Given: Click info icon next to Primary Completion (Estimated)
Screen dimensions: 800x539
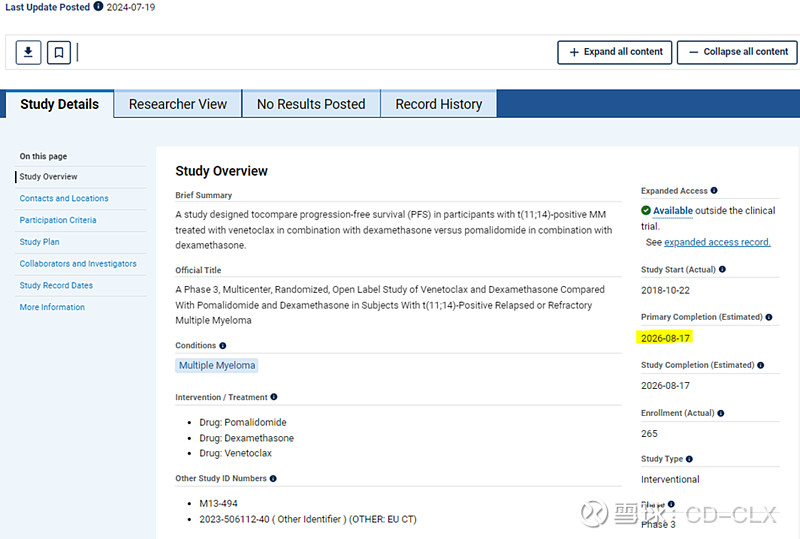Looking at the screenshot, I should 769,317.
